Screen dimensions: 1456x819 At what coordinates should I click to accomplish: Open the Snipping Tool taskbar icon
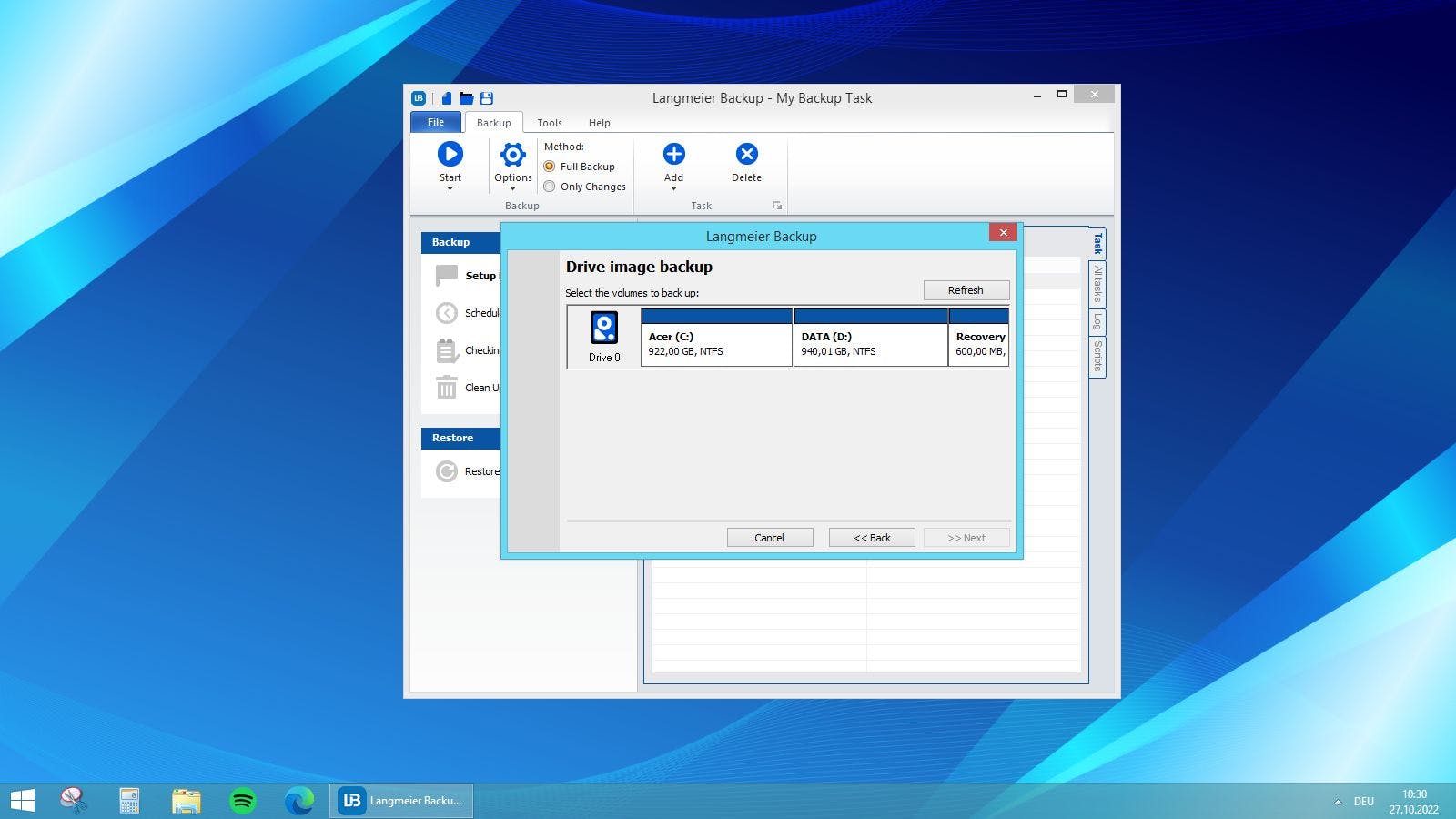[x=73, y=801]
